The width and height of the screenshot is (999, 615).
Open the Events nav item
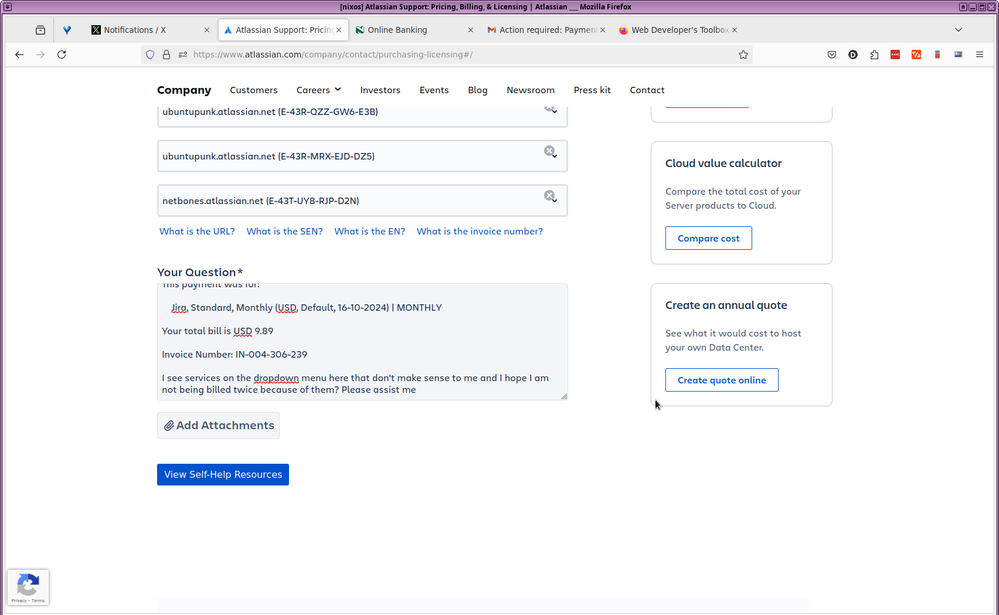tap(434, 90)
